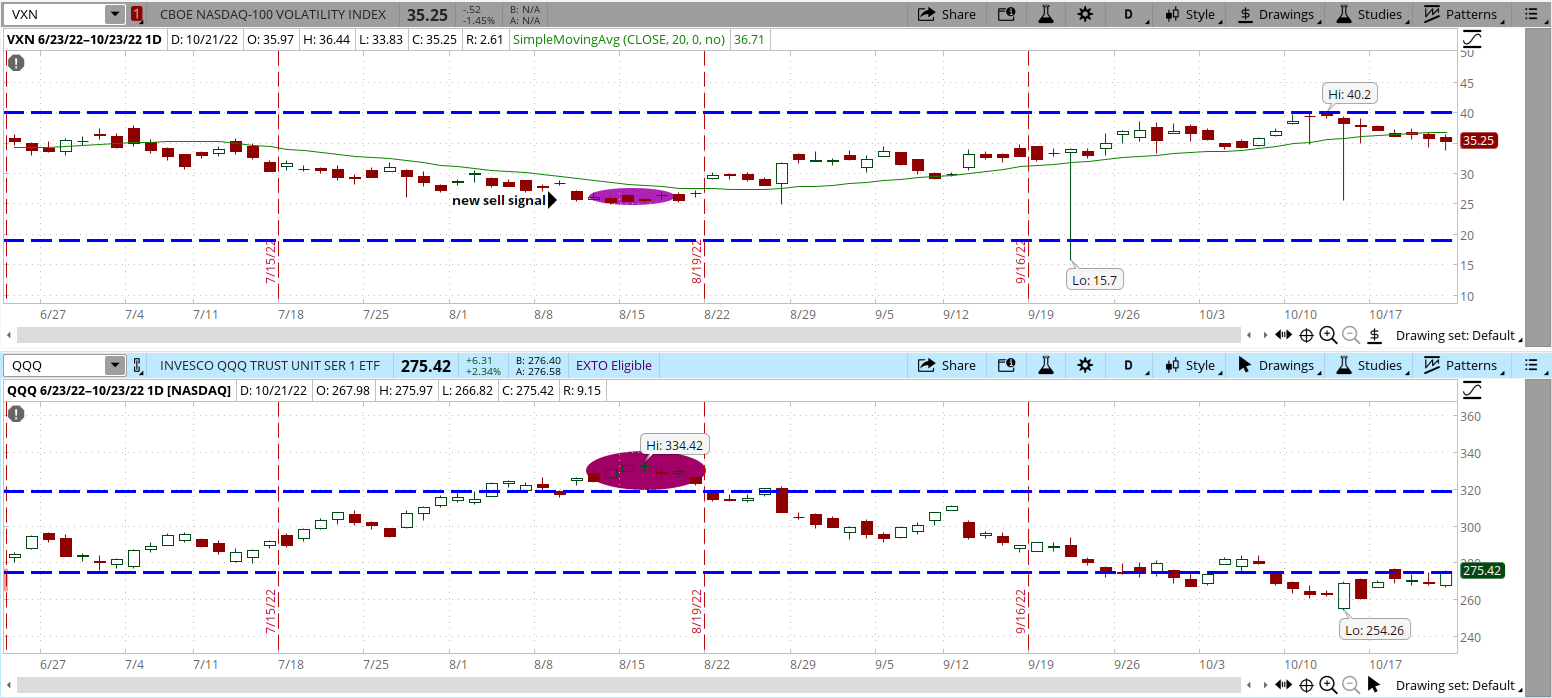The width and height of the screenshot is (1552, 698).
Task: Open Drawing set: Default dropdown under QQQ chart
Action: [1461, 685]
